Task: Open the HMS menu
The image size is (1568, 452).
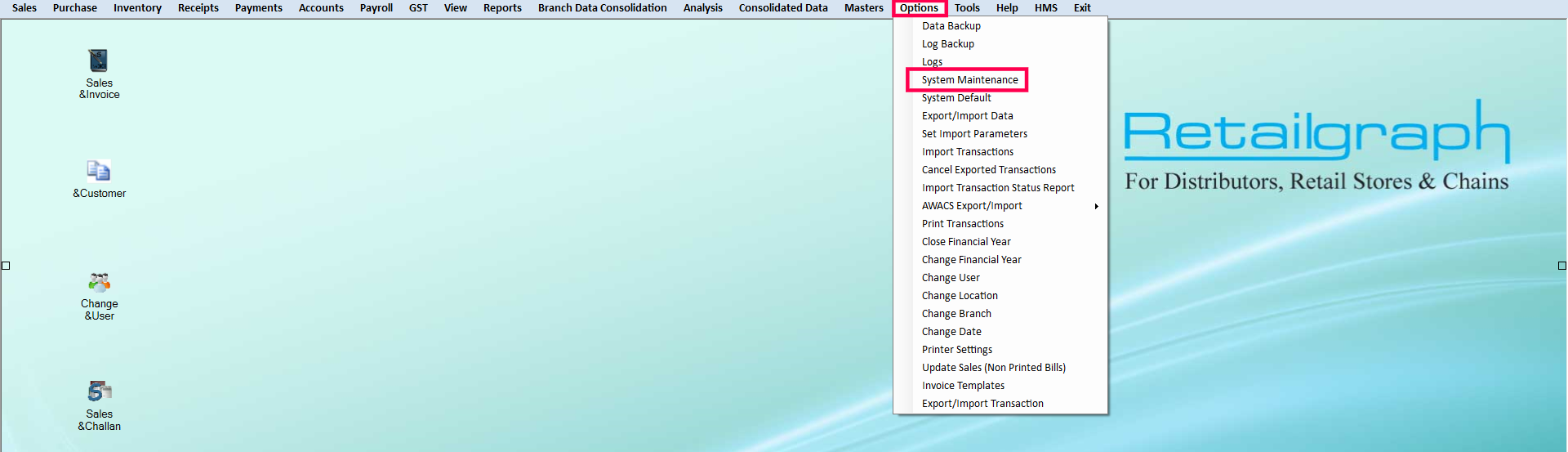Action: tap(1046, 8)
